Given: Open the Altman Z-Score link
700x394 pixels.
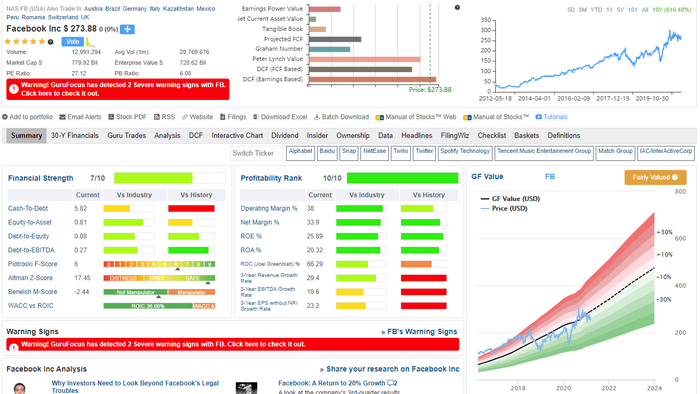Looking at the screenshot, I should coord(30,278).
